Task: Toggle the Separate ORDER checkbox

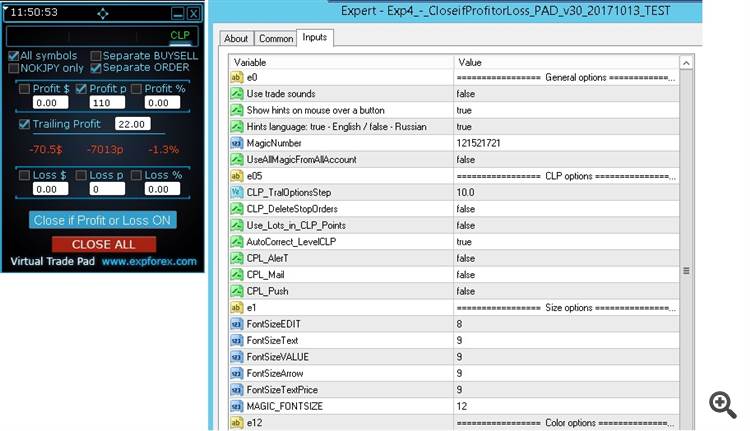Action: coord(96,68)
